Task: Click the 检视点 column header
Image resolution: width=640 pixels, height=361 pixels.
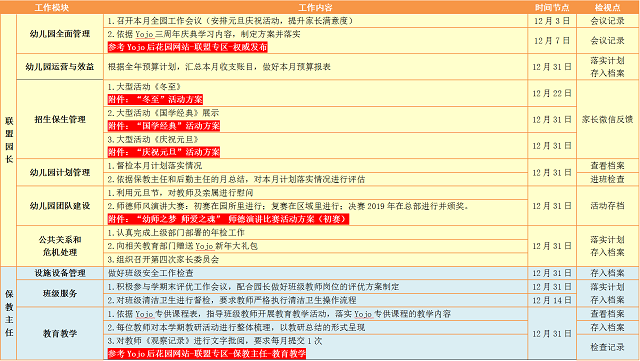Action: pyautogui.click(x=608, y=7)
